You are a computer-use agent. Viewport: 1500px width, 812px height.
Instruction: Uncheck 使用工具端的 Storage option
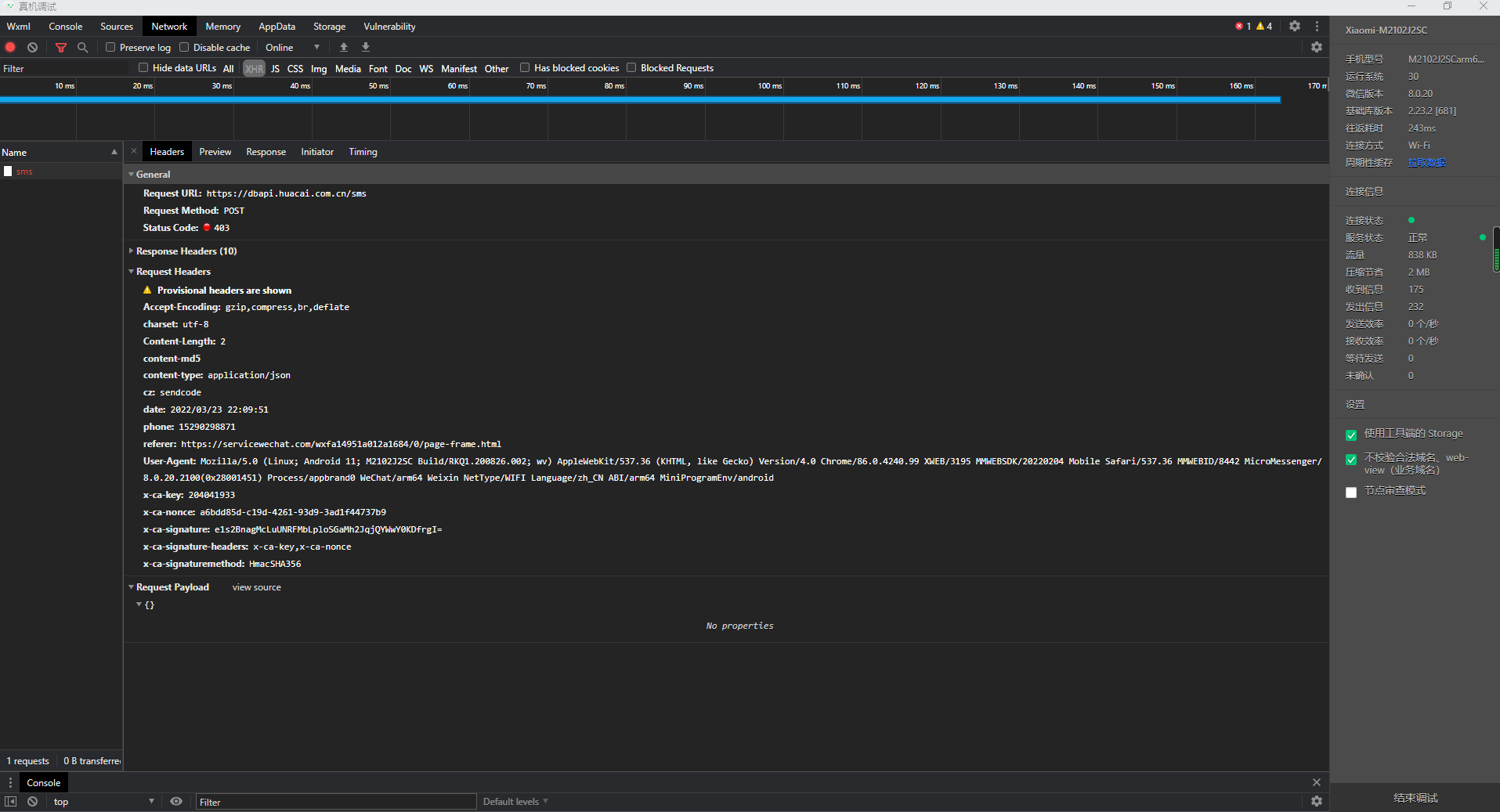pyautogui.click(x=1351, y=435)
